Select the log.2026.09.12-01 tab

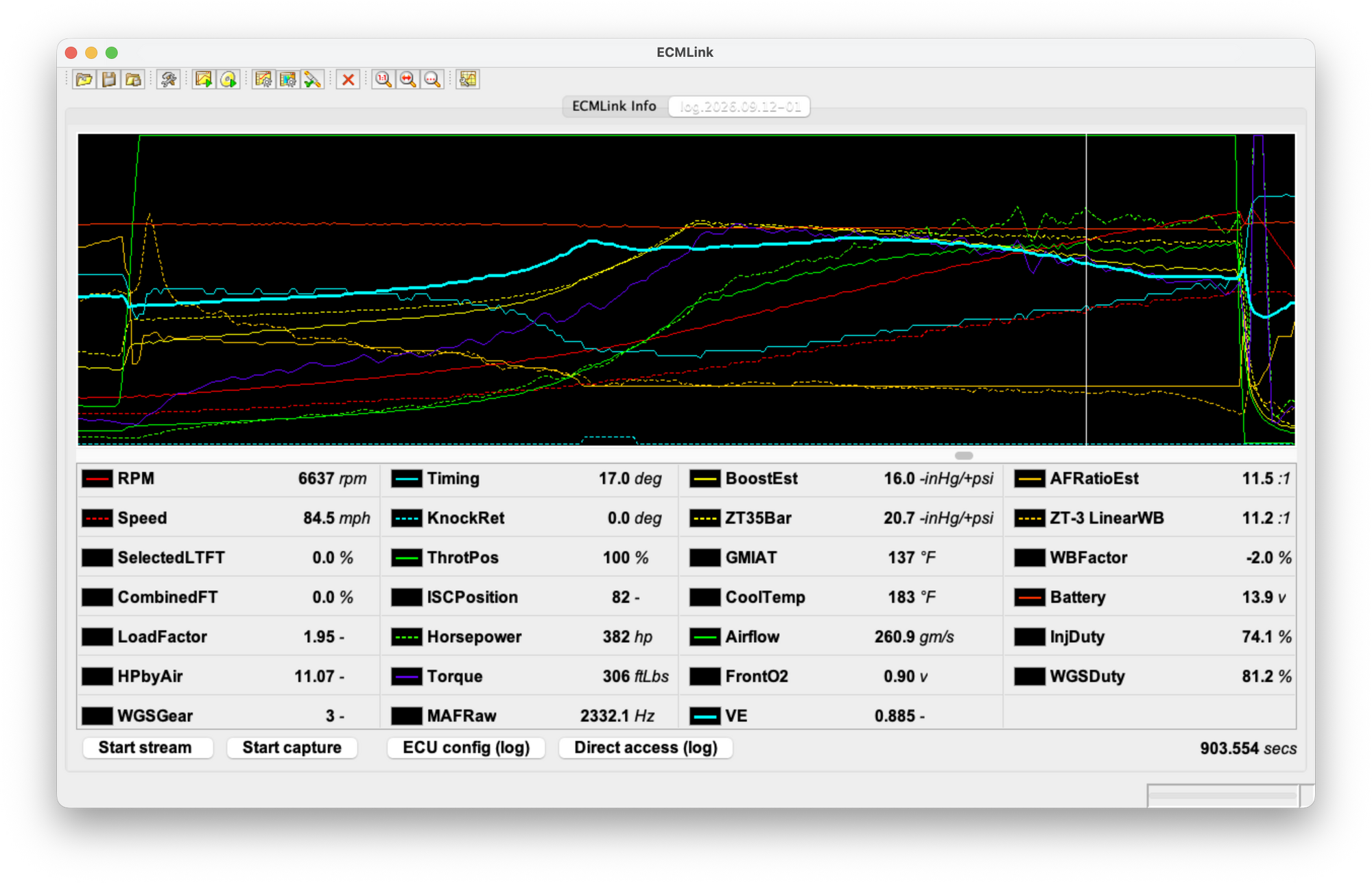tap(740, 107)
